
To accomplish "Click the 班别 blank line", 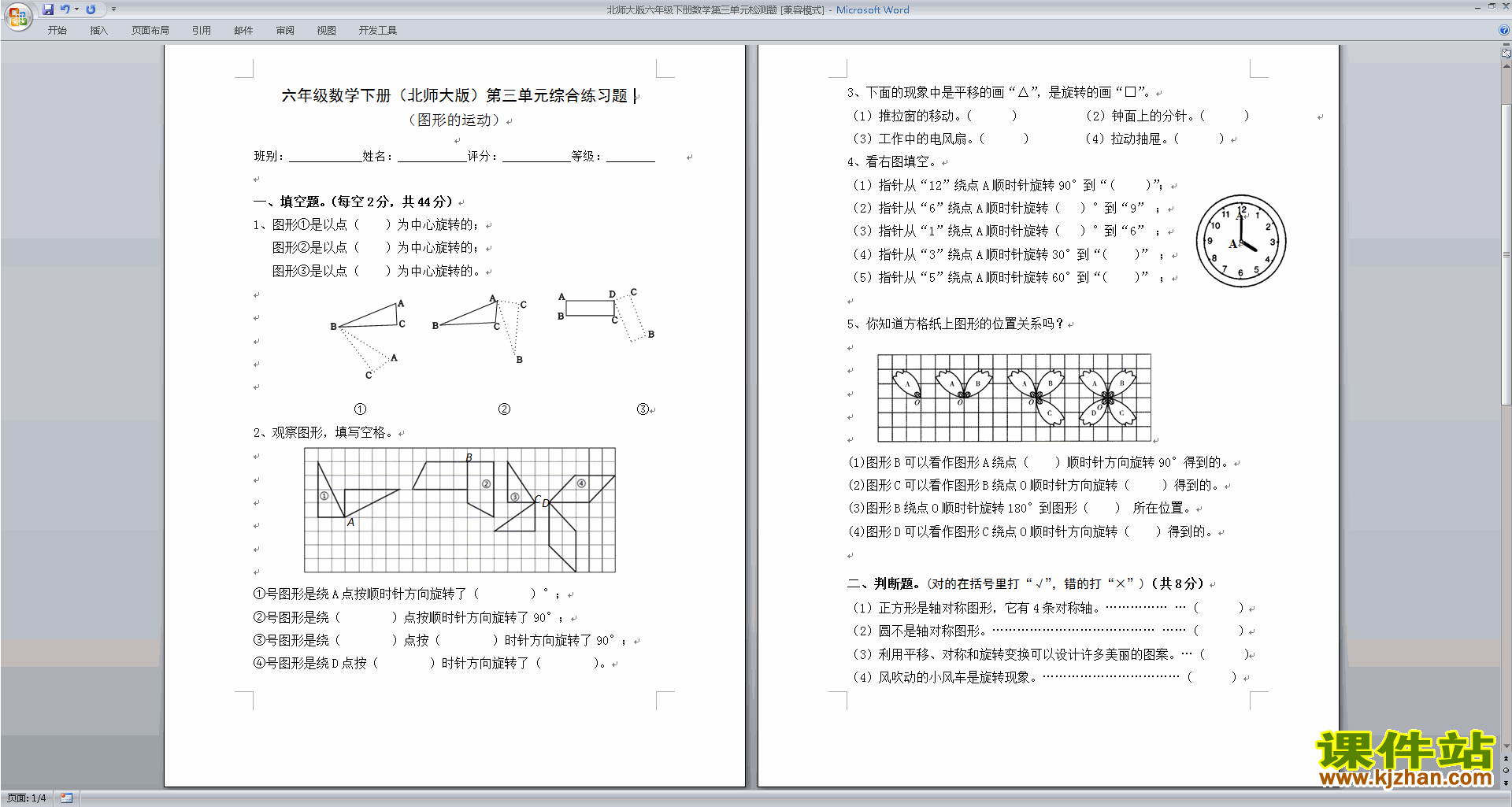I will (324, 156).
